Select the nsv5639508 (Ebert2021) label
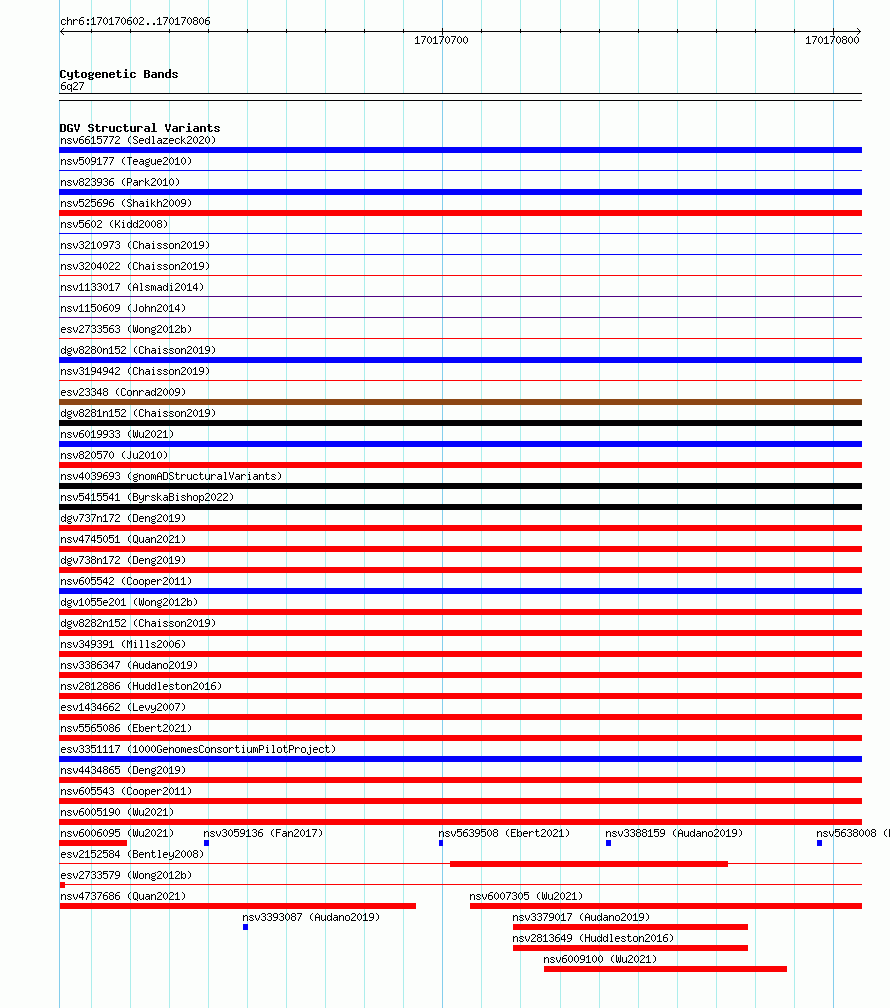The image size is (890, 1008). click(x=504, y=833)
